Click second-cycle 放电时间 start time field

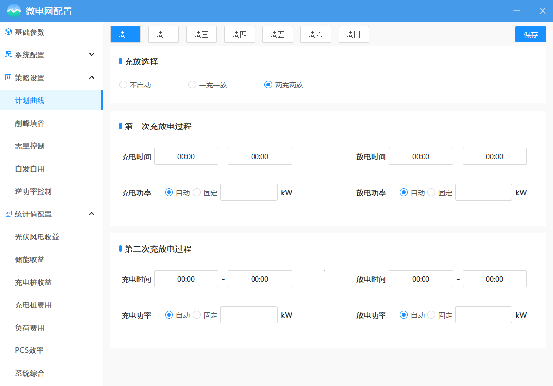coord(421,279)
